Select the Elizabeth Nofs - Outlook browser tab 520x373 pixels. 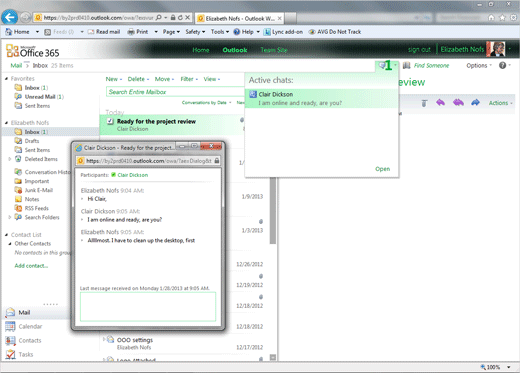240,18
